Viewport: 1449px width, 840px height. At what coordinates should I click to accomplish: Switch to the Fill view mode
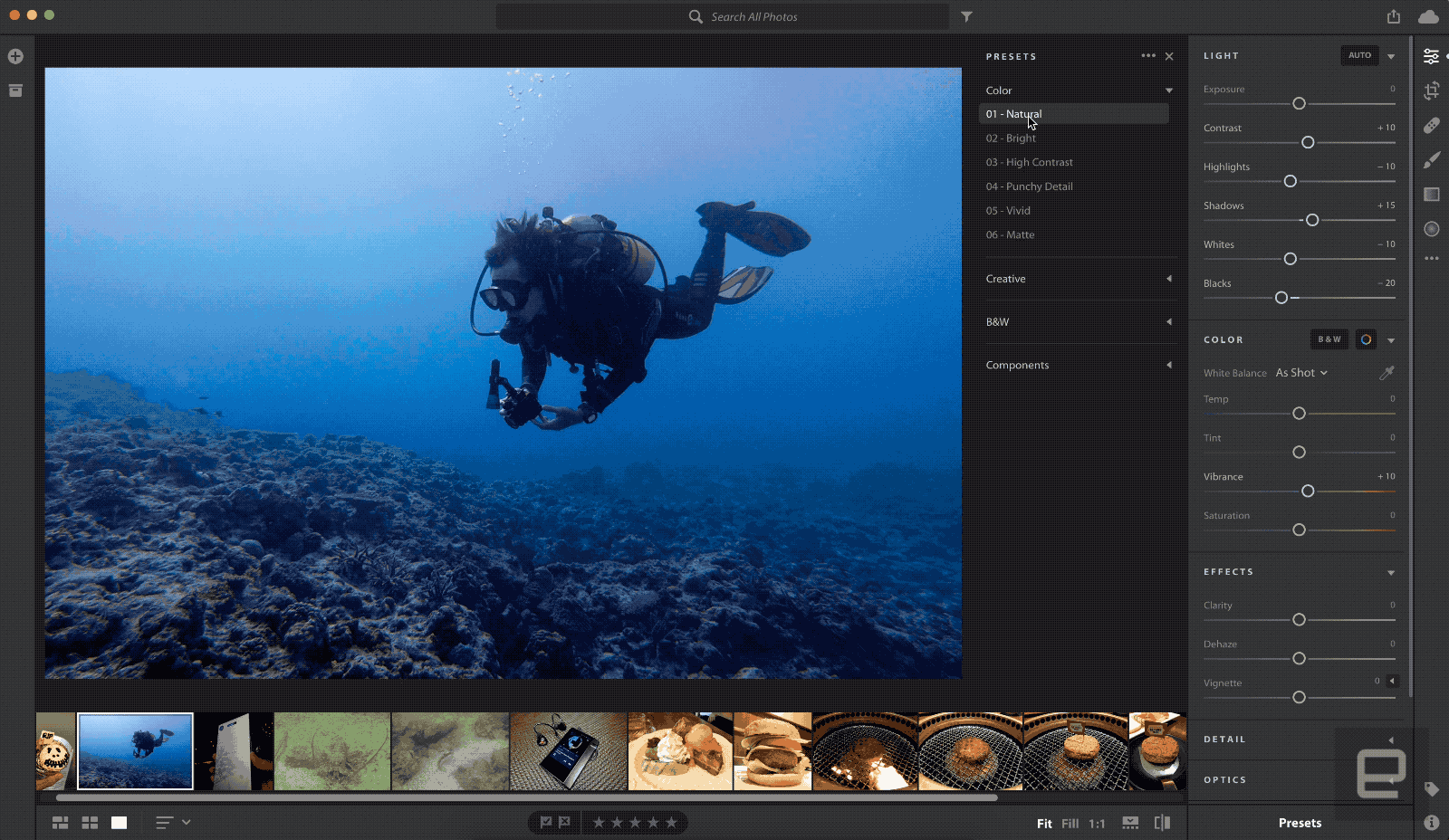tap(1070, 824)
